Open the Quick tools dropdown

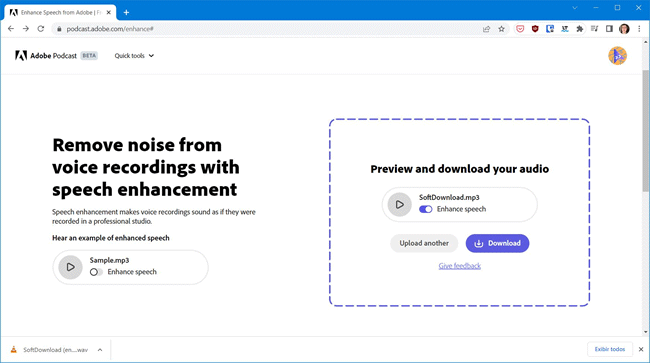coord(134,56)
